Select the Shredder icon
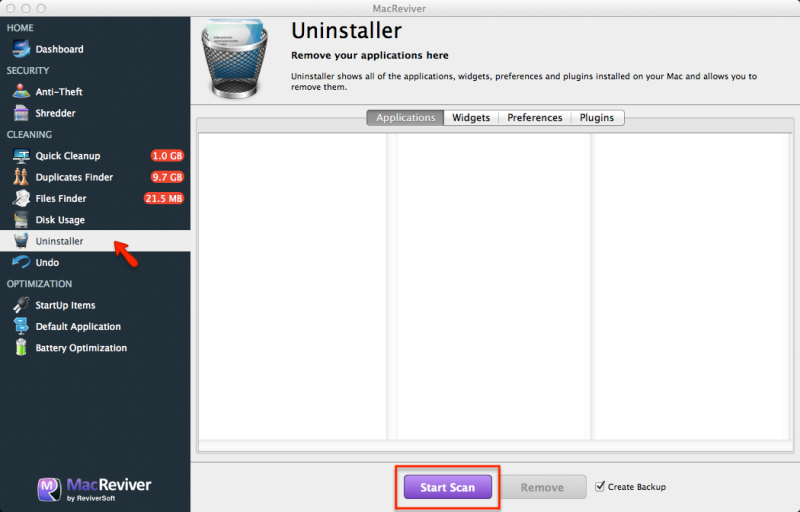Image resolution: width=800 pixels, height=512 pixels. coord(21,113)
